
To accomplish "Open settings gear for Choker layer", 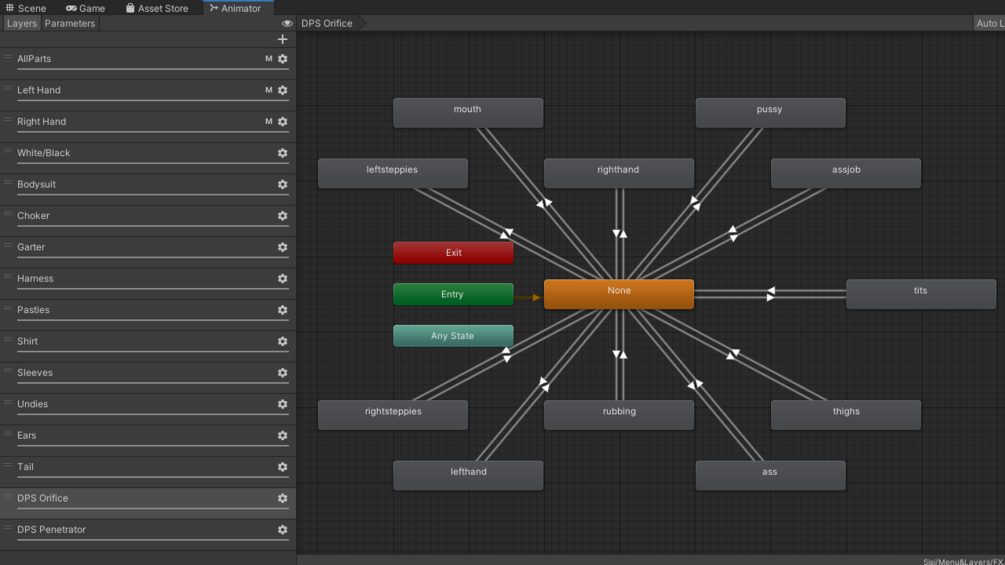I will 283,216.
